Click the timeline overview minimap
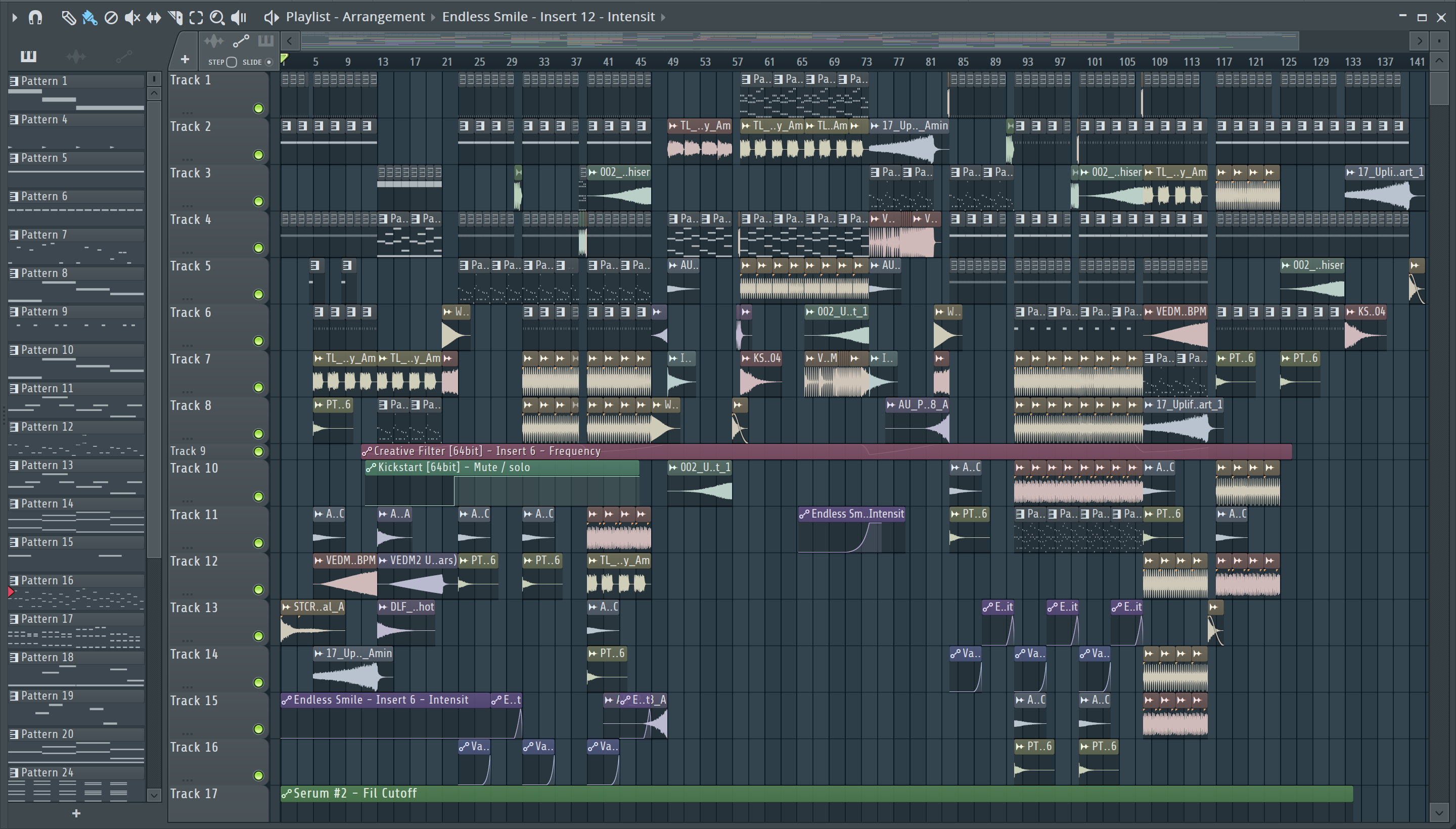Screen dimensions: 1456x829 click(x=799, y=41)
